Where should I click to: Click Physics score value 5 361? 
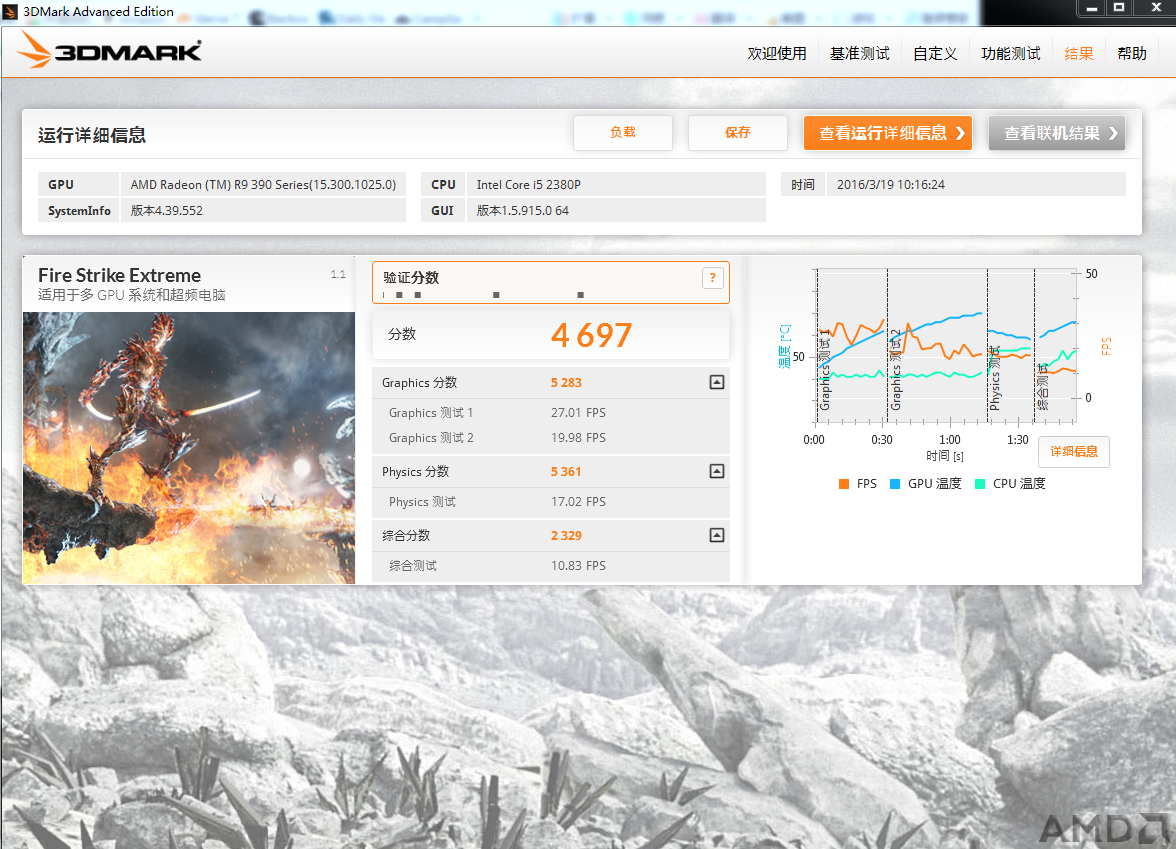(x=566, y=472)
